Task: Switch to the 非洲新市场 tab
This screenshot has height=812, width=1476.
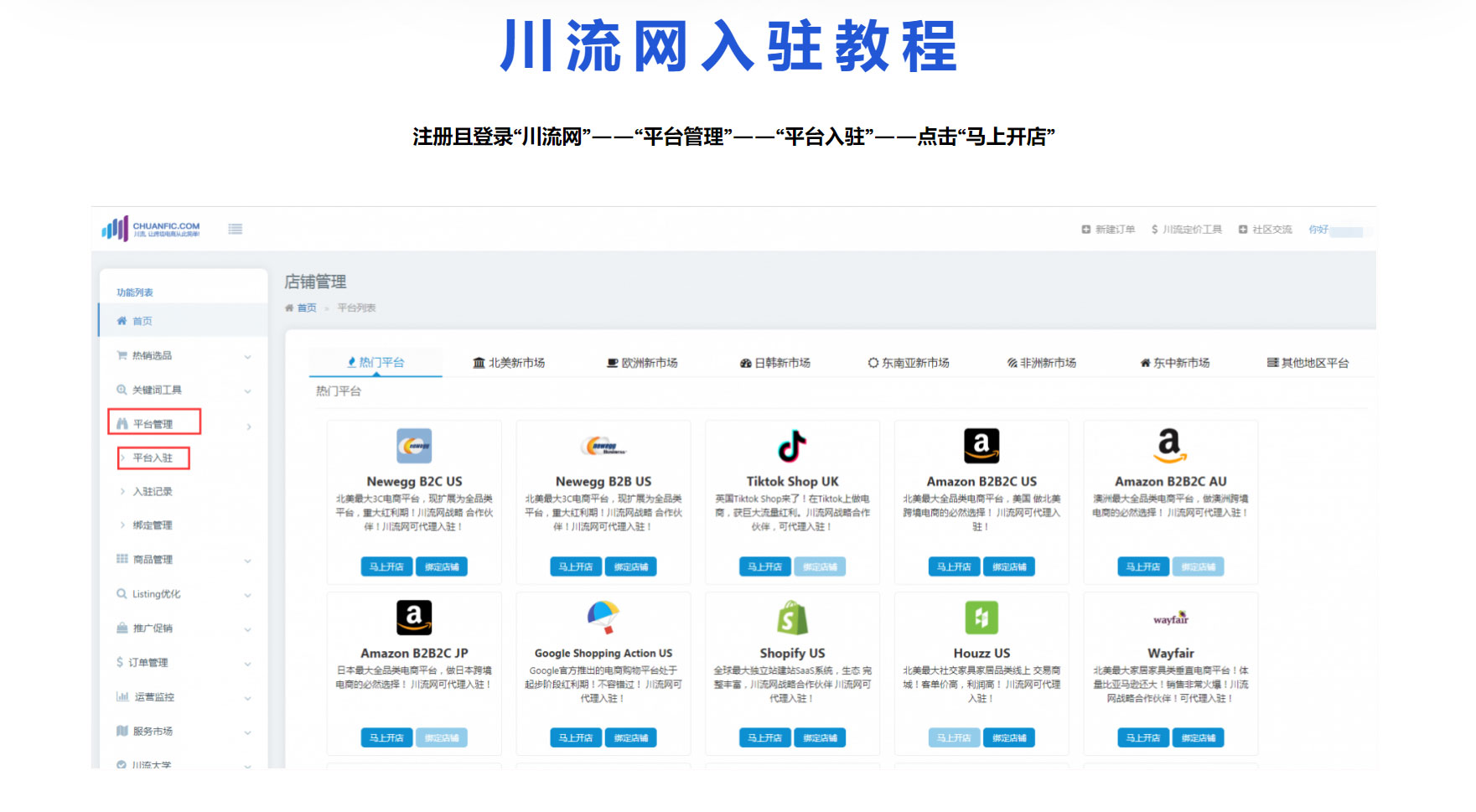Action: pyautogui.click(x=1042, y=362)
